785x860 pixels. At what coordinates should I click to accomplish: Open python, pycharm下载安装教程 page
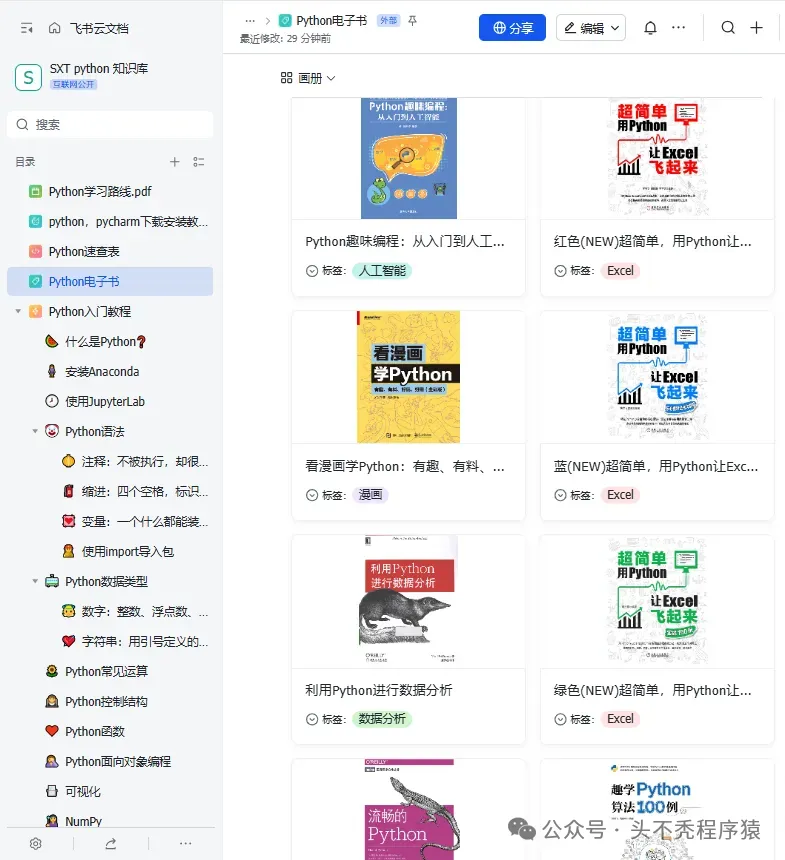click(x=110, y=222)
